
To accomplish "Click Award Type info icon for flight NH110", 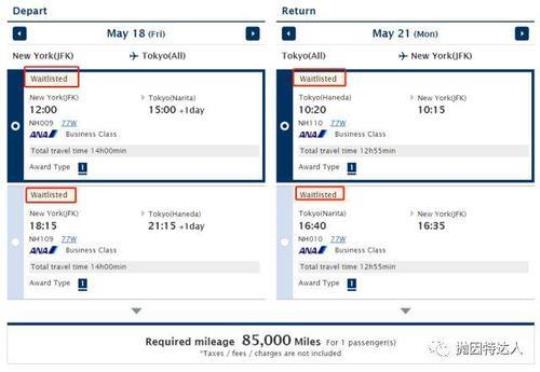I will pyautogui.click(x=352, y=168).
